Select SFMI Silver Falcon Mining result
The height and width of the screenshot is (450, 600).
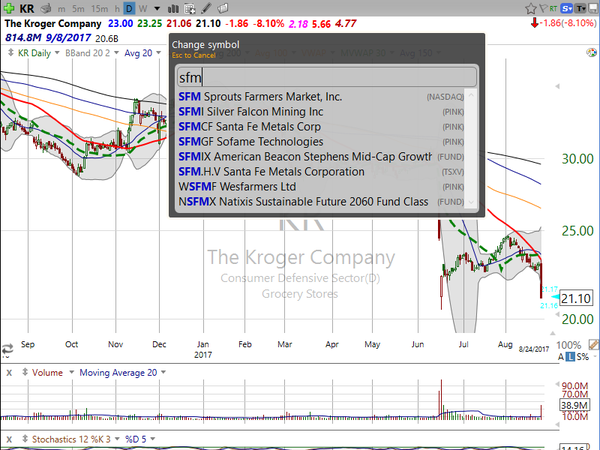[x=321, y=111]
